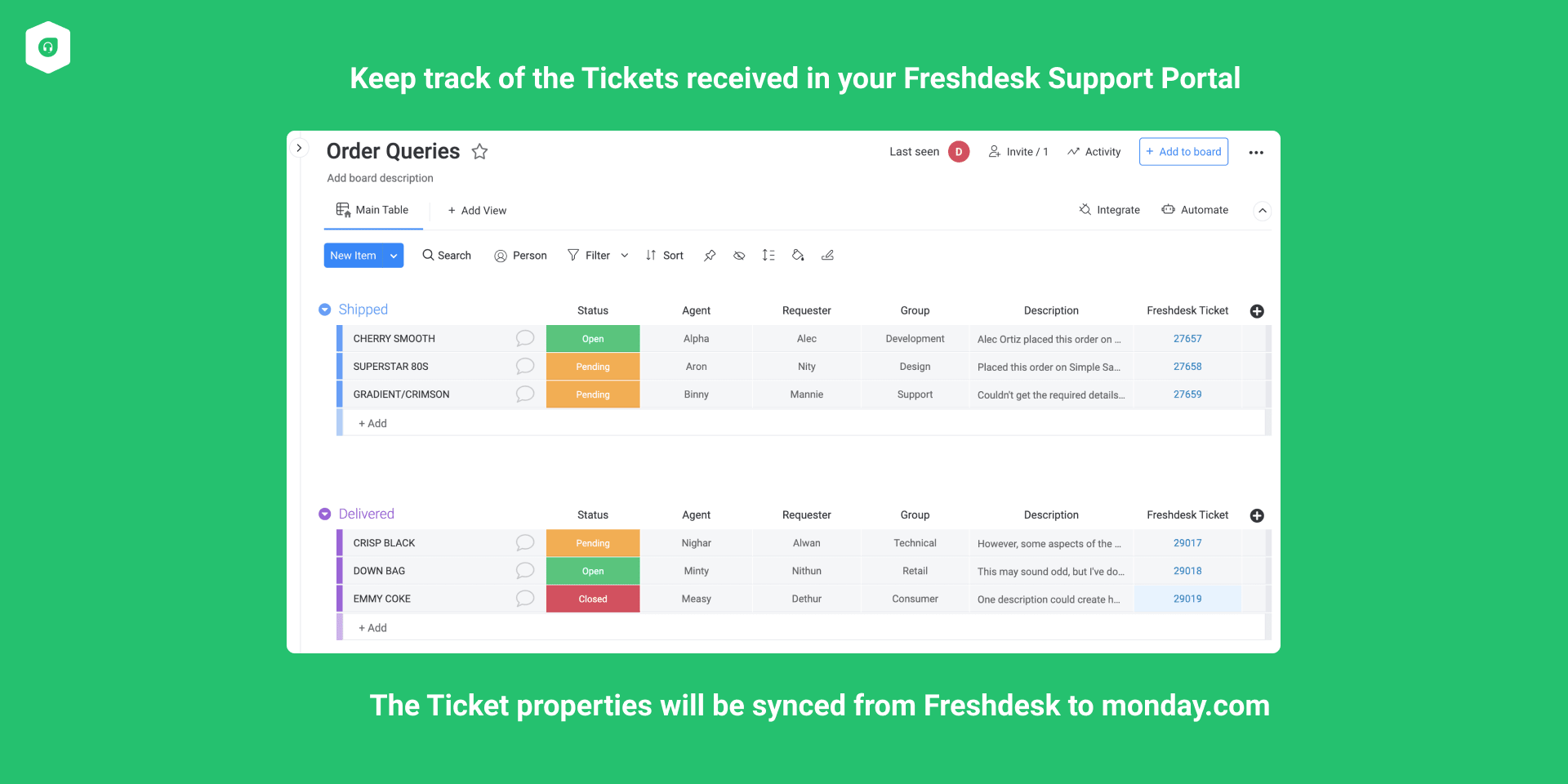Pin columns using the pin icon

710,256
